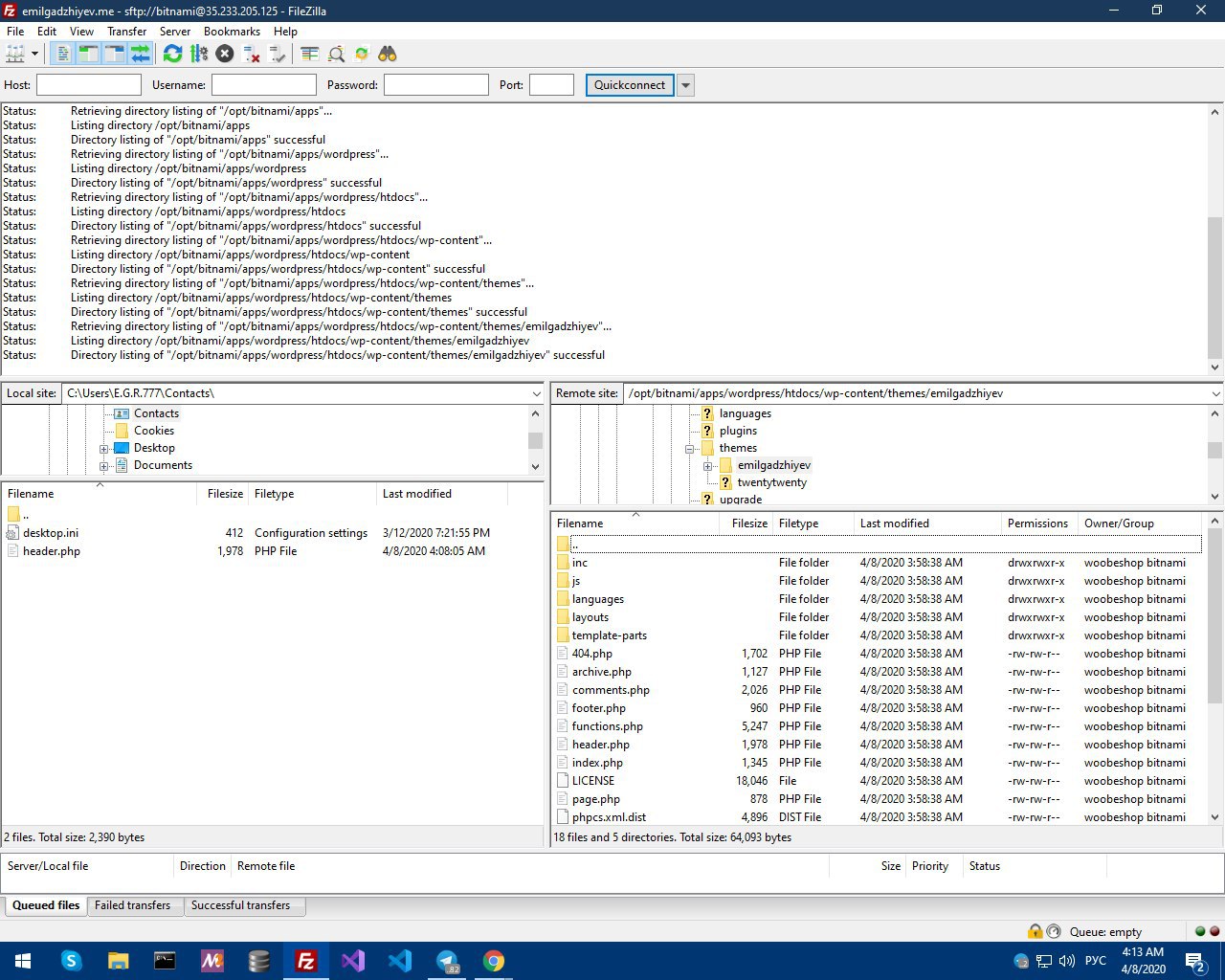1225x980 pixels.
Task: Sort local files by Filetype column
Action: 312,494
